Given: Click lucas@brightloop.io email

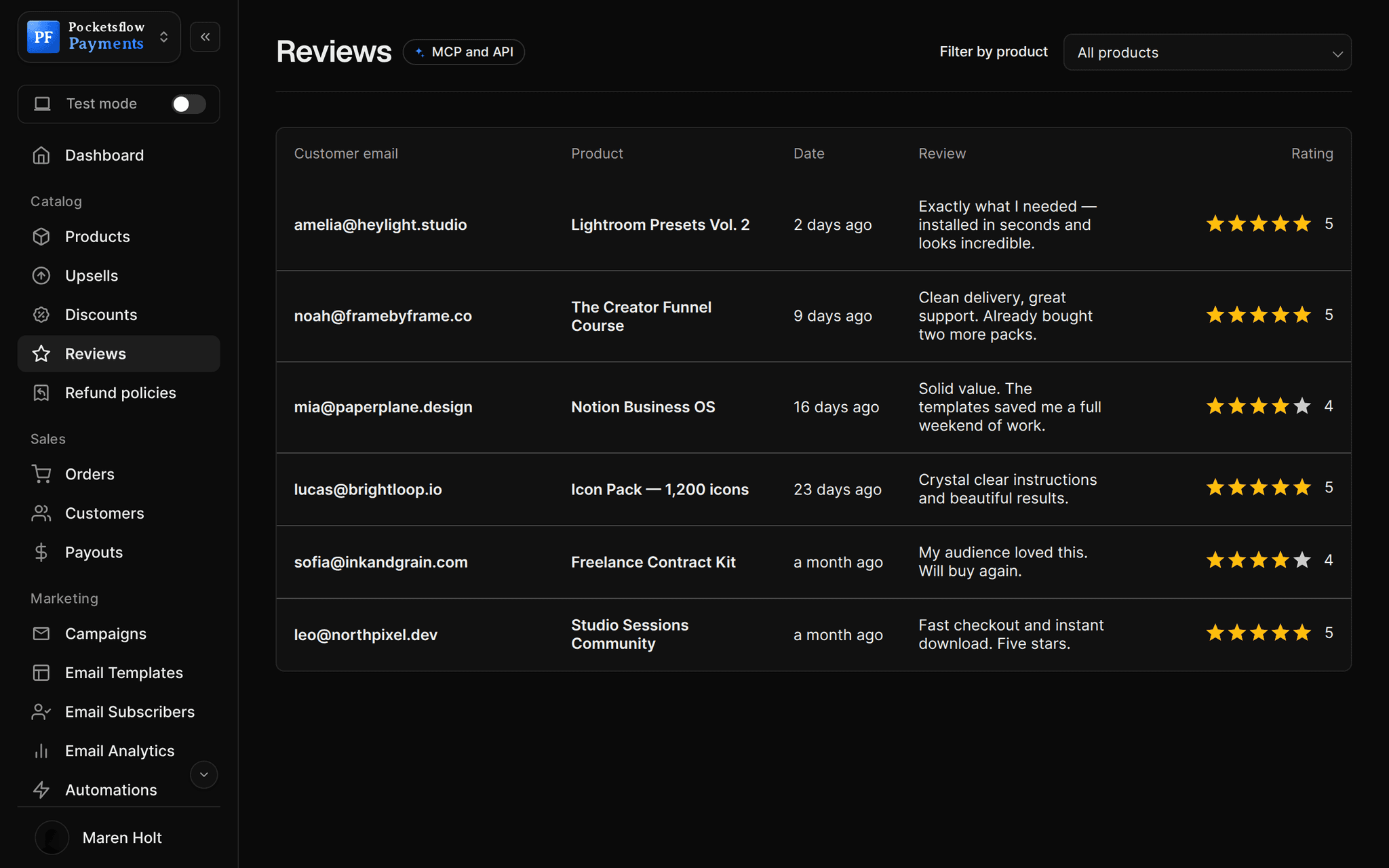Looking at the screenshot, I should click(368, 490).
